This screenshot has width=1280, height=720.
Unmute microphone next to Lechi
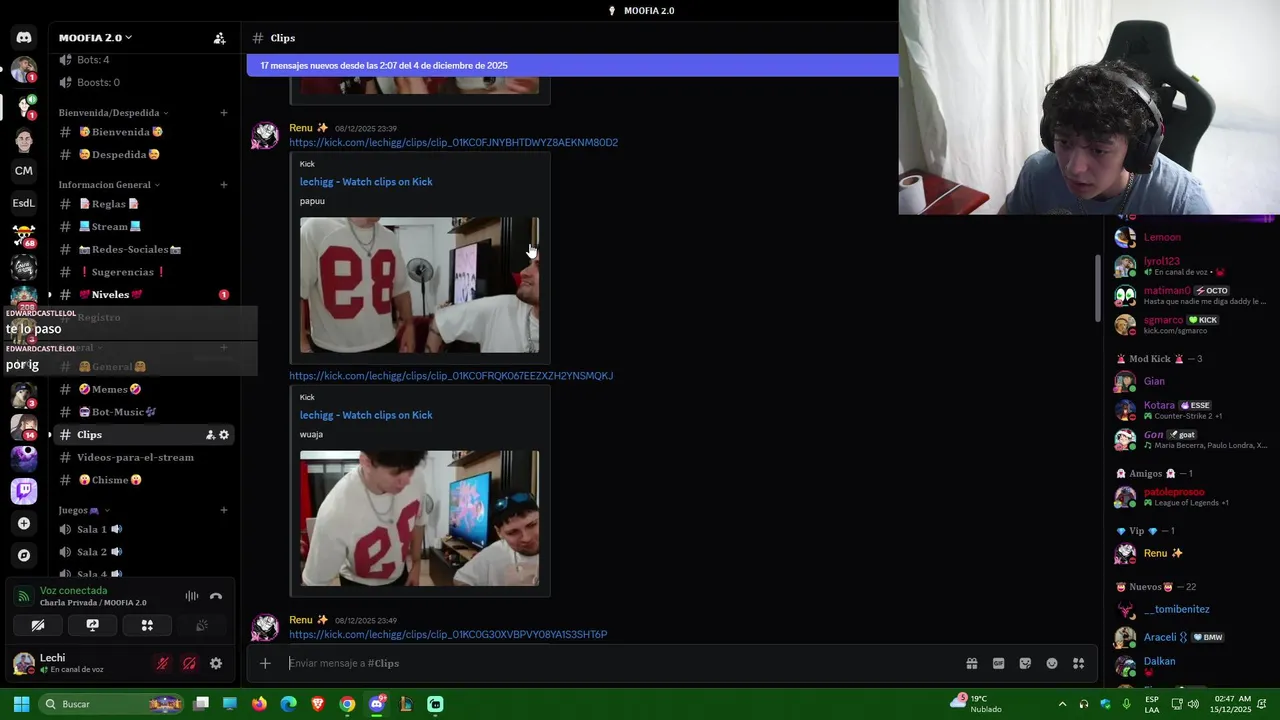[x=162, y=663]
